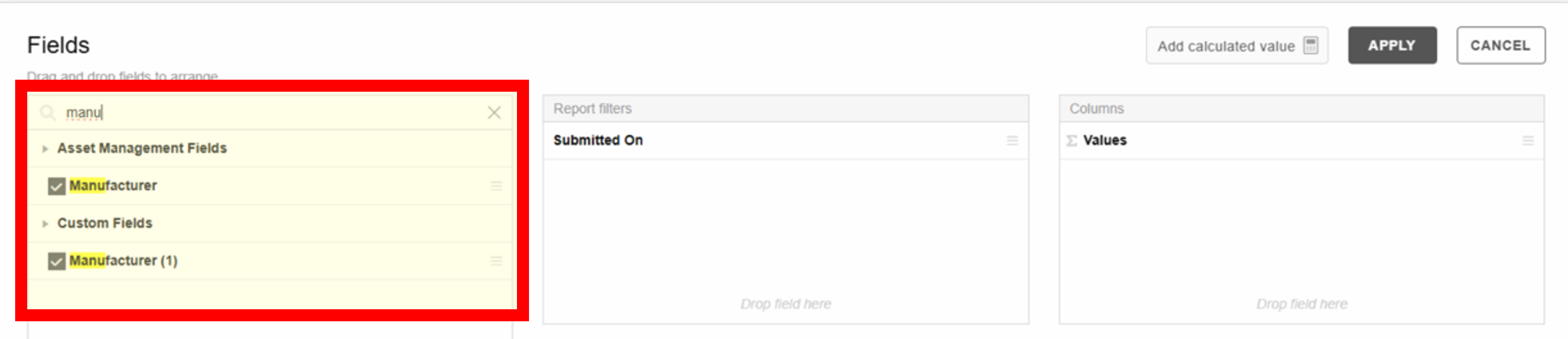
Task: Grab the drag handle on Manufacturer row
Action: point(497,185)
